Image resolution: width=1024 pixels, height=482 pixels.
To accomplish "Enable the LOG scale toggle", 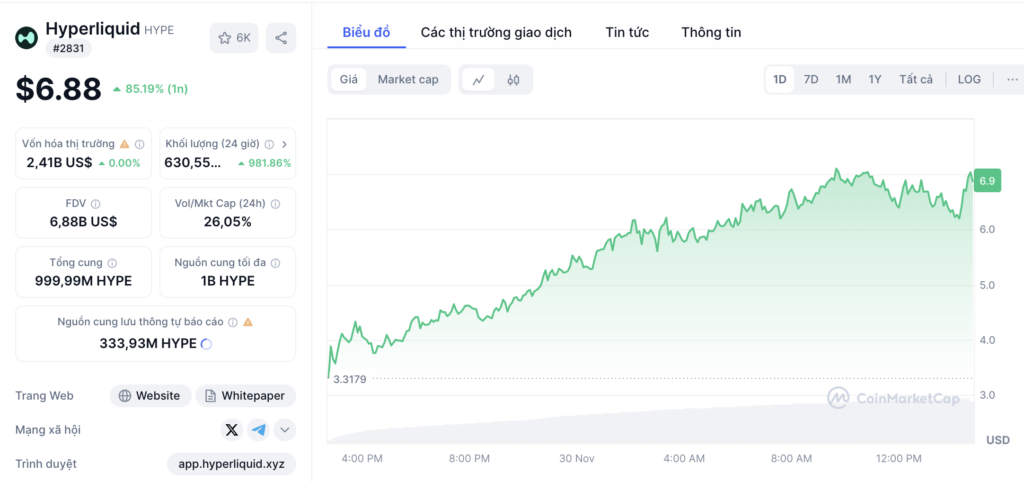I will pos(969,80).
